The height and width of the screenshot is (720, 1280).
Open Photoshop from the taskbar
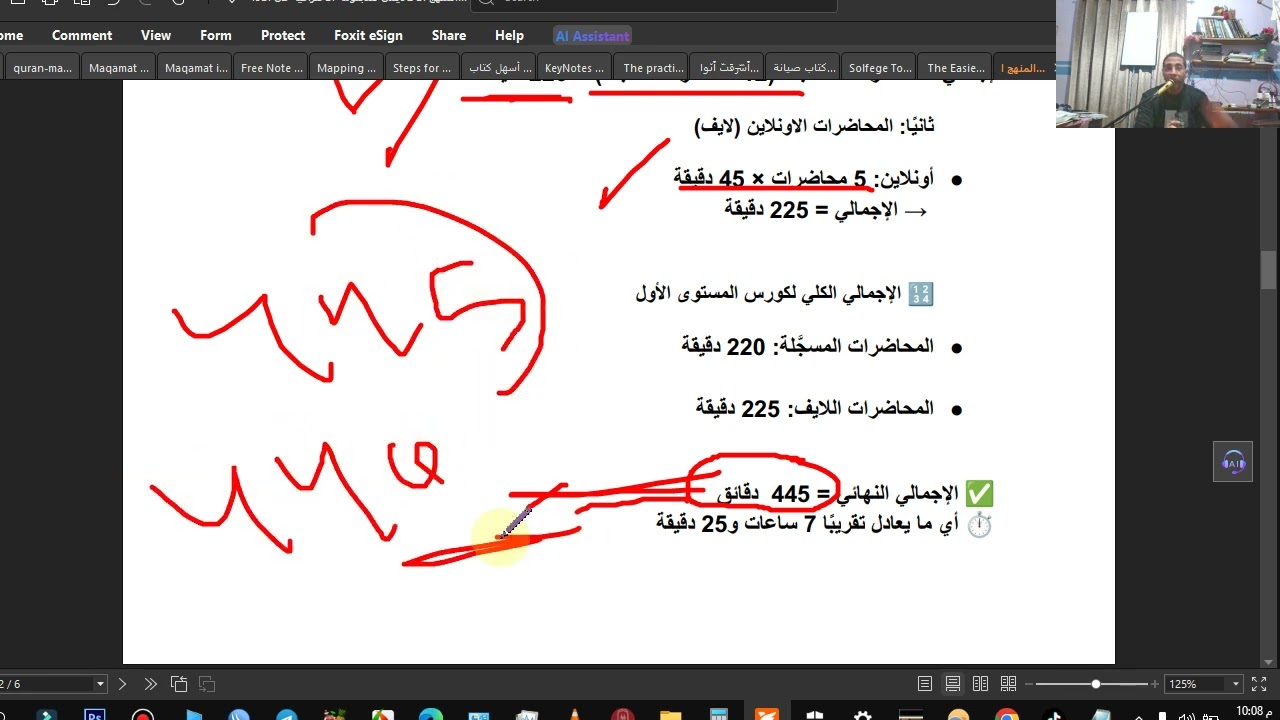(x=95, y=715)
